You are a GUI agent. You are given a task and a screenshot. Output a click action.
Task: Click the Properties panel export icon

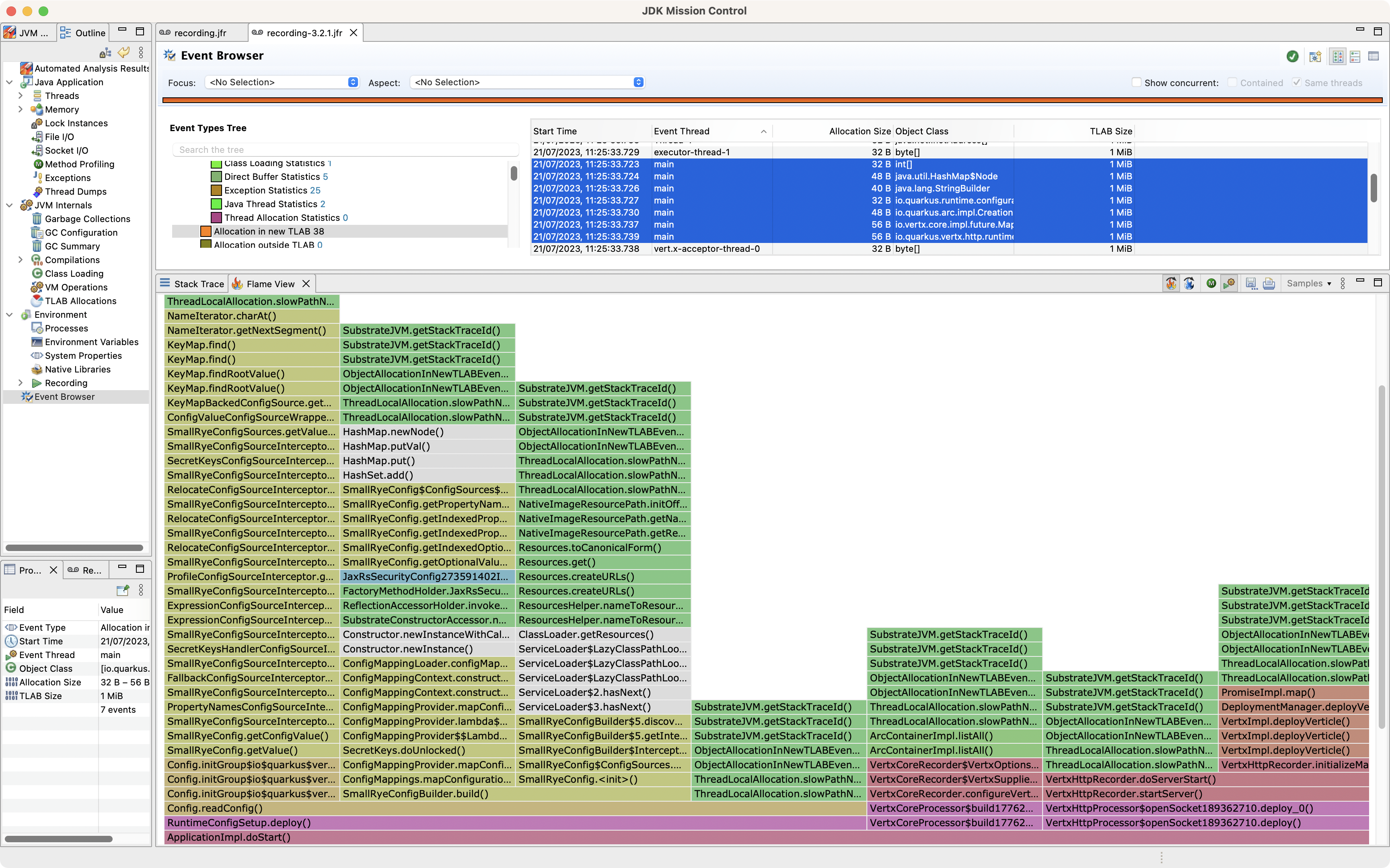[123, 590]
